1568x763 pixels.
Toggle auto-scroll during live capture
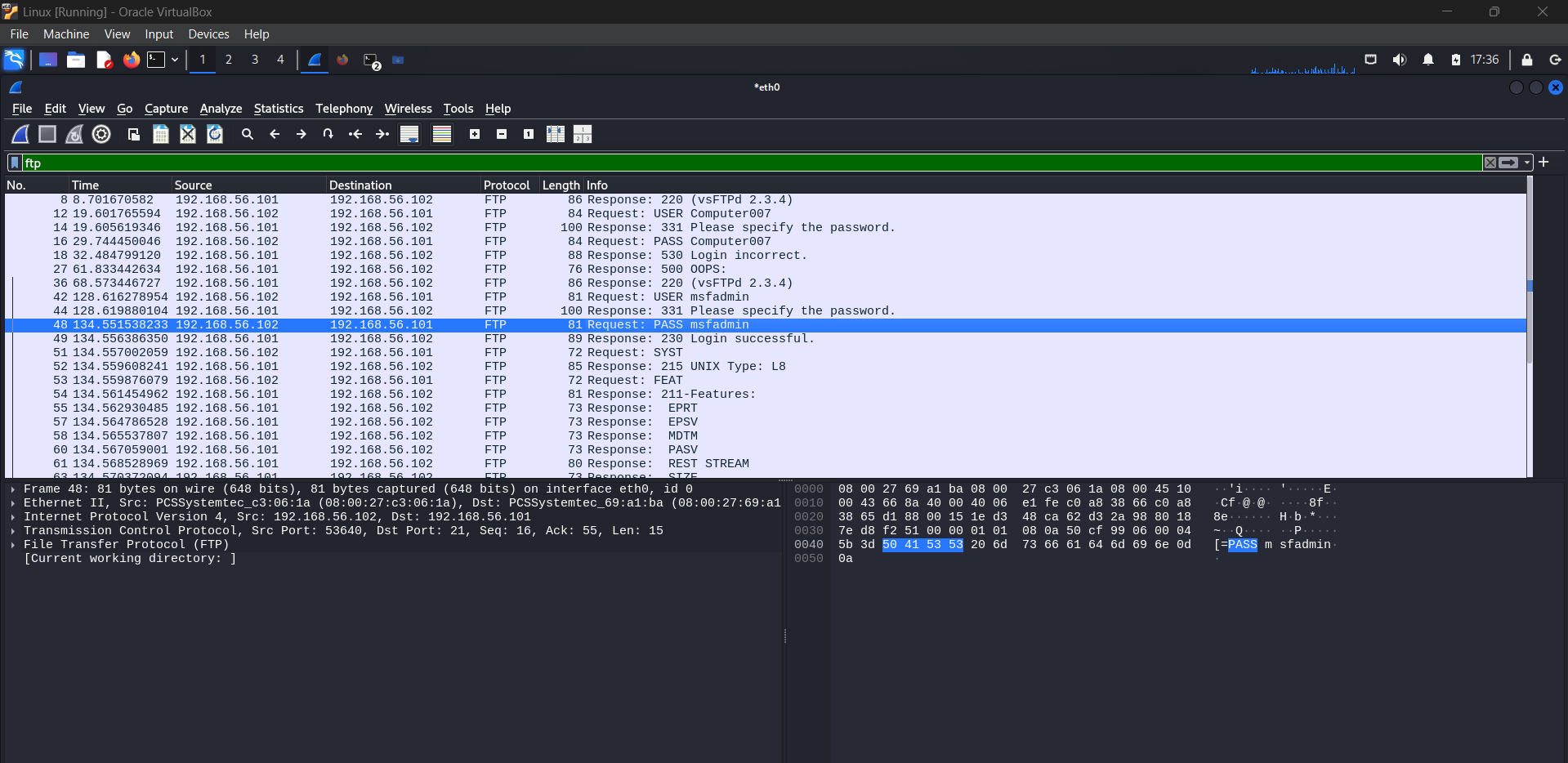[x=409, y=134]
